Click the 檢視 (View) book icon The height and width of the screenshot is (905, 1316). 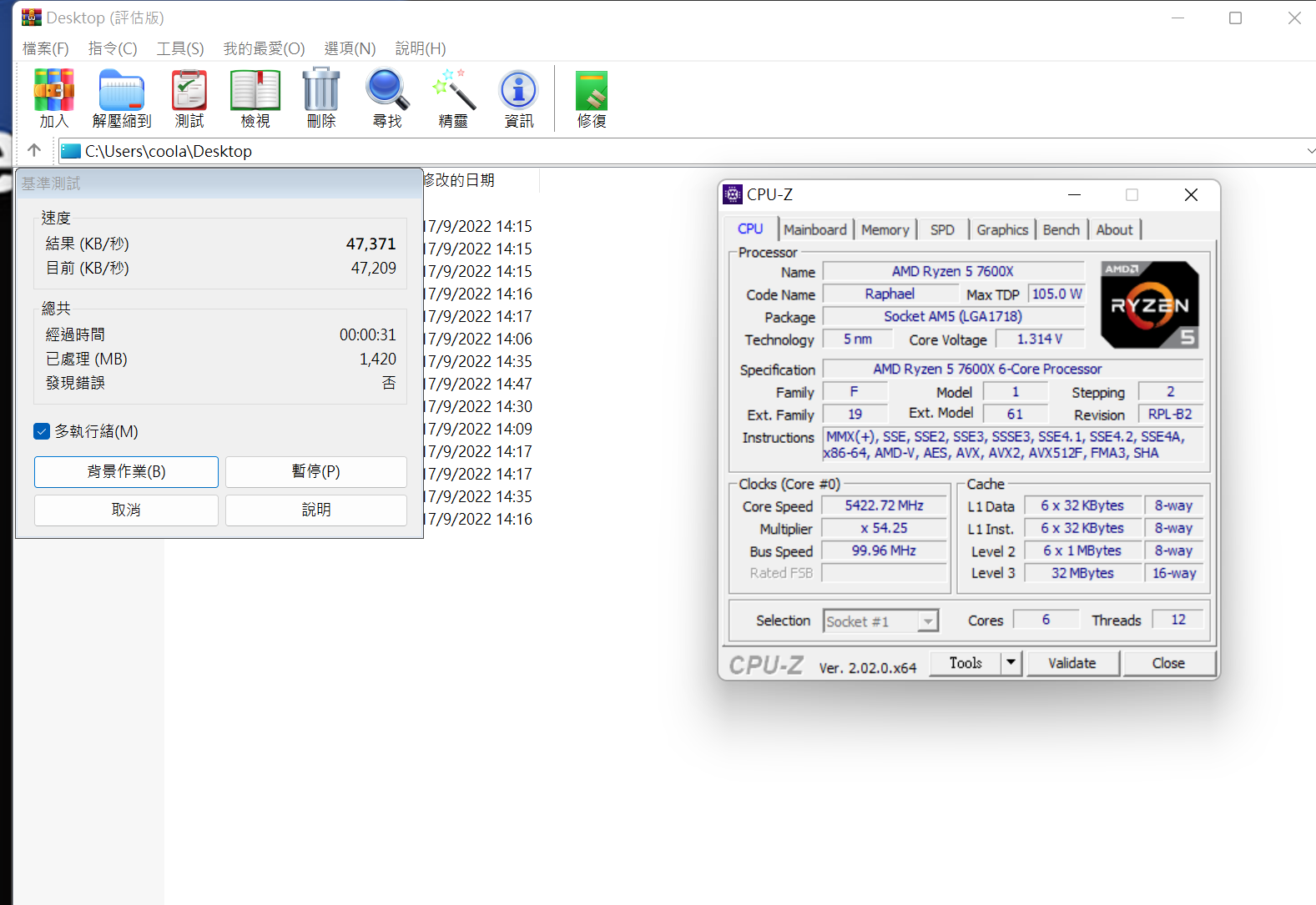coord(255,90)
